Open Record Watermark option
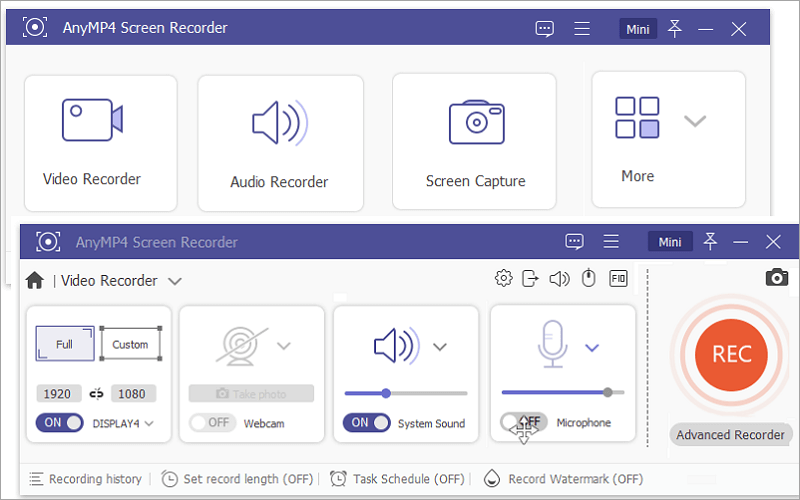This screenshot has height=500, width=800. pos(563,479)
